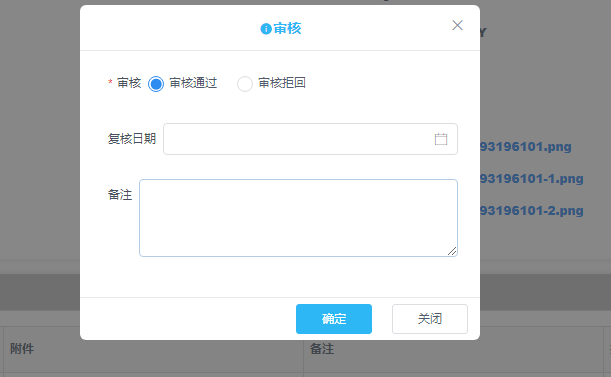Image resolution: width=611 pixels, height=377 pixels.
Task: Click the 审核拒回 option label text
Action: coord(282,83)
